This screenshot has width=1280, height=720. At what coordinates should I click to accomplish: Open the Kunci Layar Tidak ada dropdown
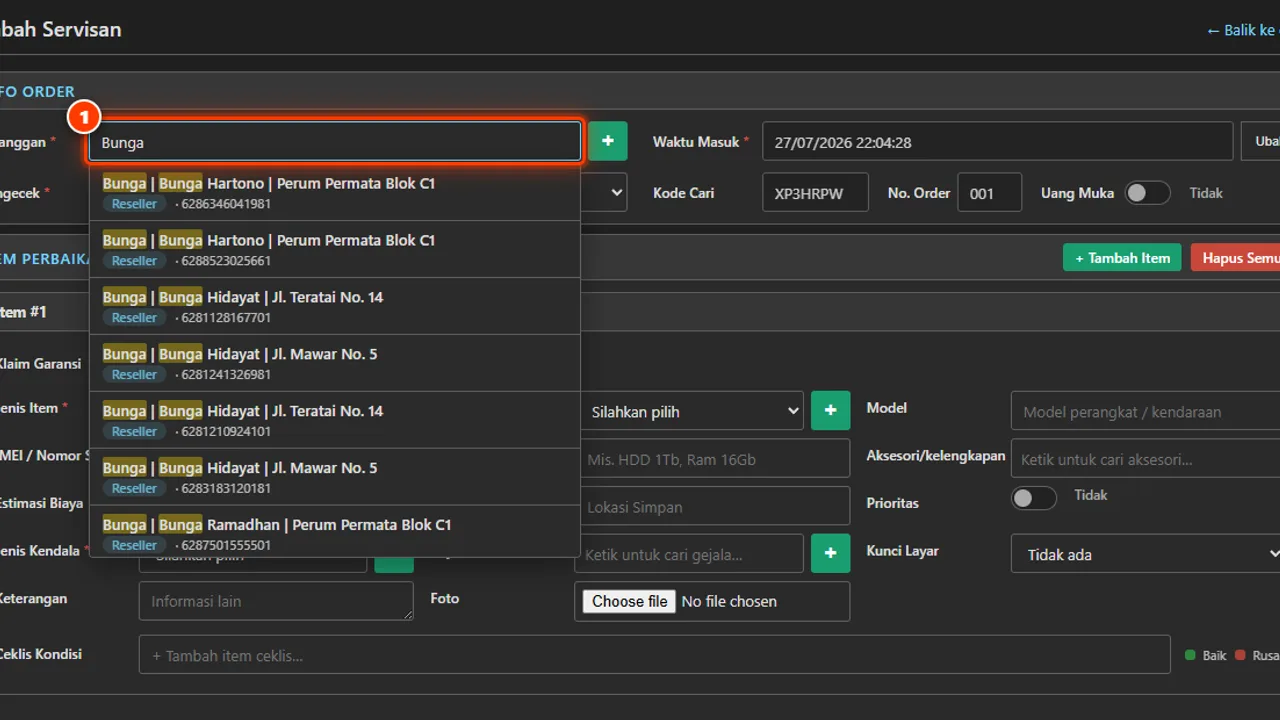[1146, 554]
